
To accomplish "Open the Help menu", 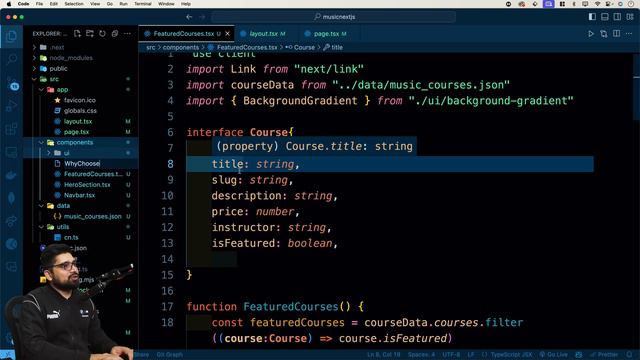I will pos(186,4).
